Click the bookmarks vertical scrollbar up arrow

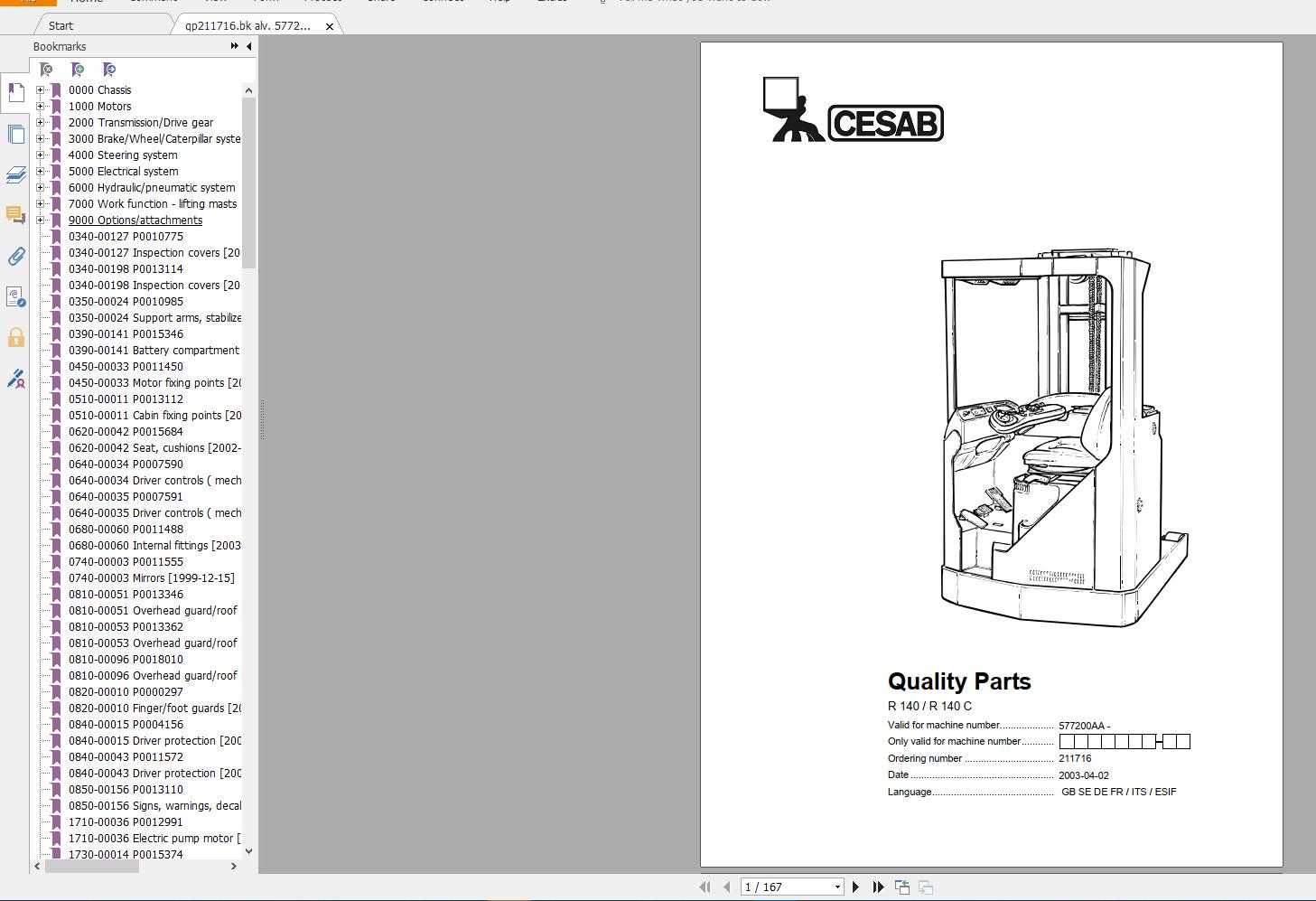[248, 89]
